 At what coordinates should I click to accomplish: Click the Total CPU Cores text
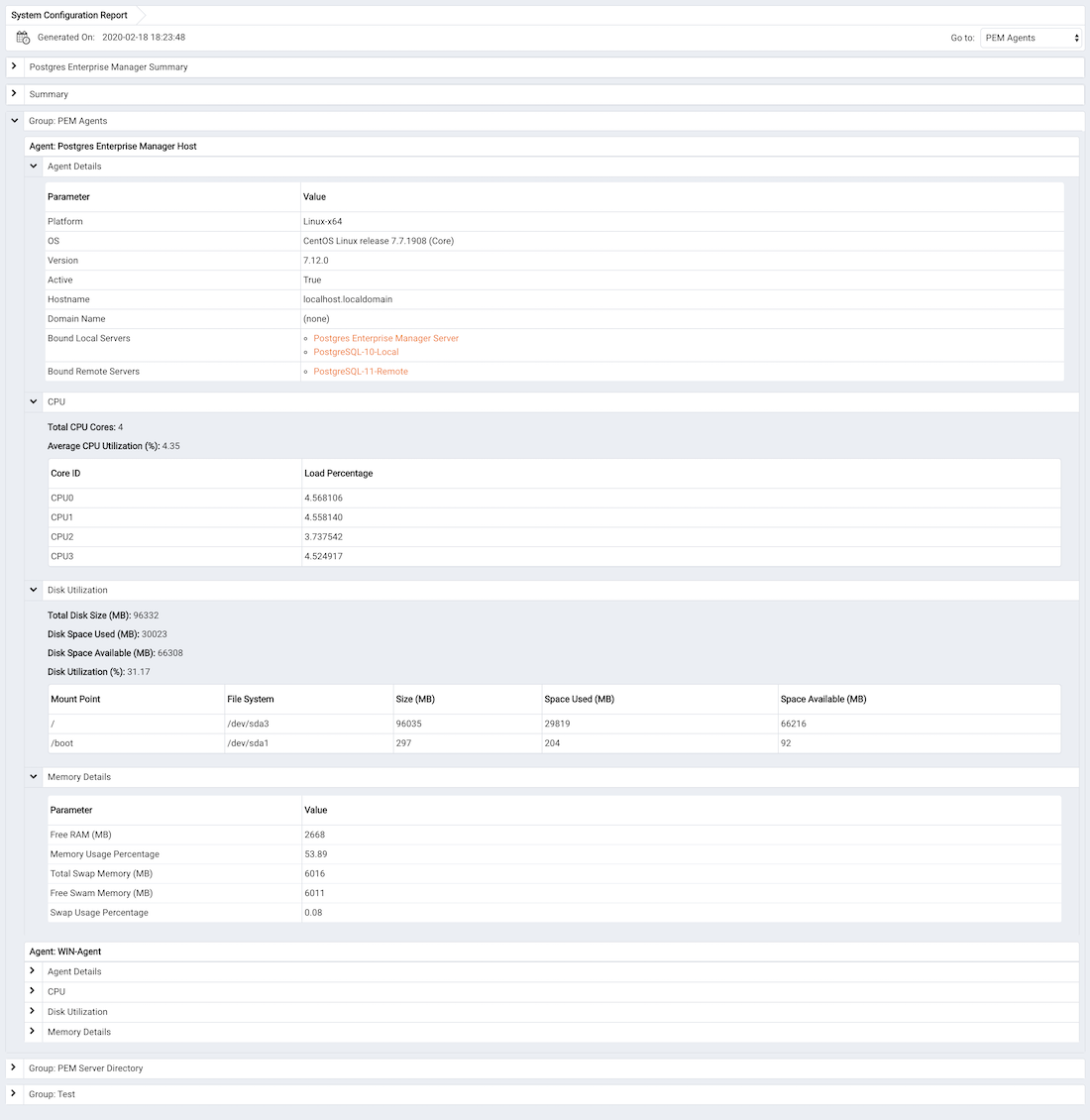(85, 427)
